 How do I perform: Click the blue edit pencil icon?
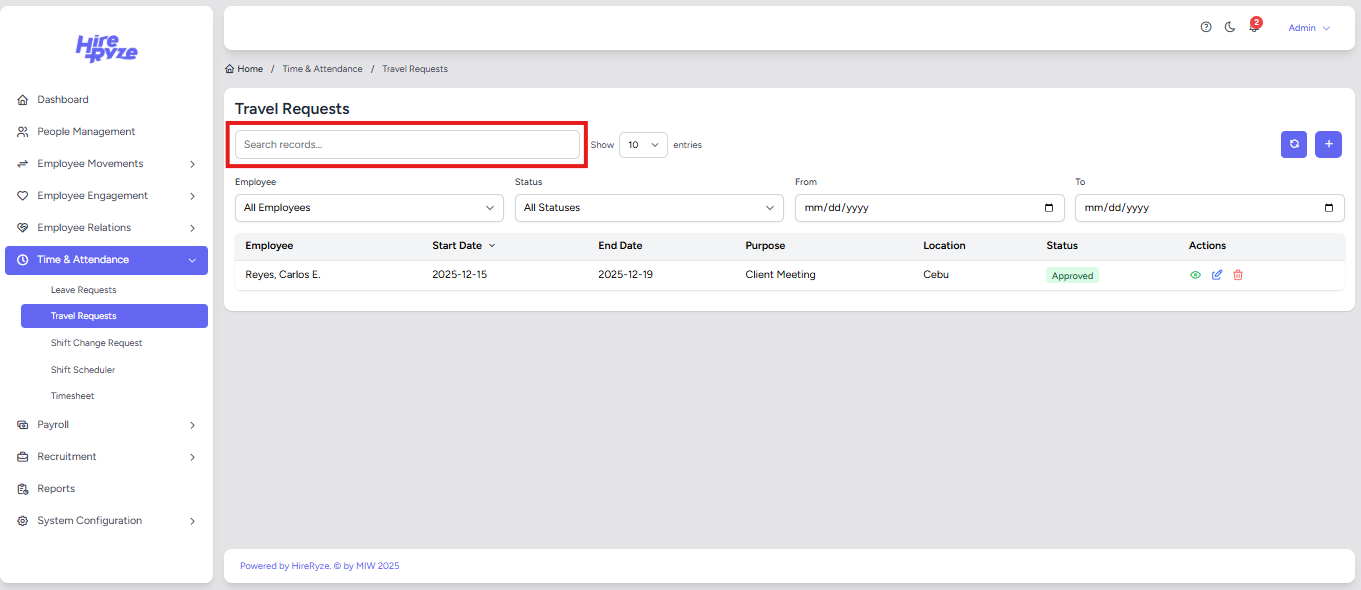pos(1217,275)
